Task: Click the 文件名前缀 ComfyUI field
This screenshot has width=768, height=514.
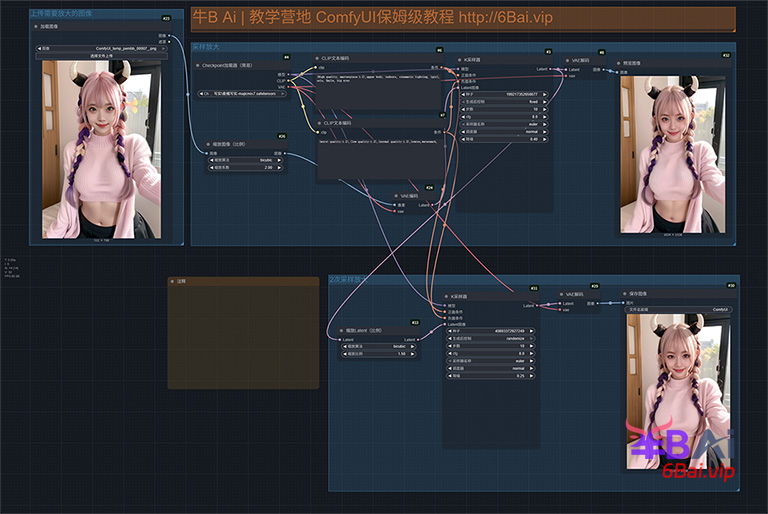Action: click(678, 310)
